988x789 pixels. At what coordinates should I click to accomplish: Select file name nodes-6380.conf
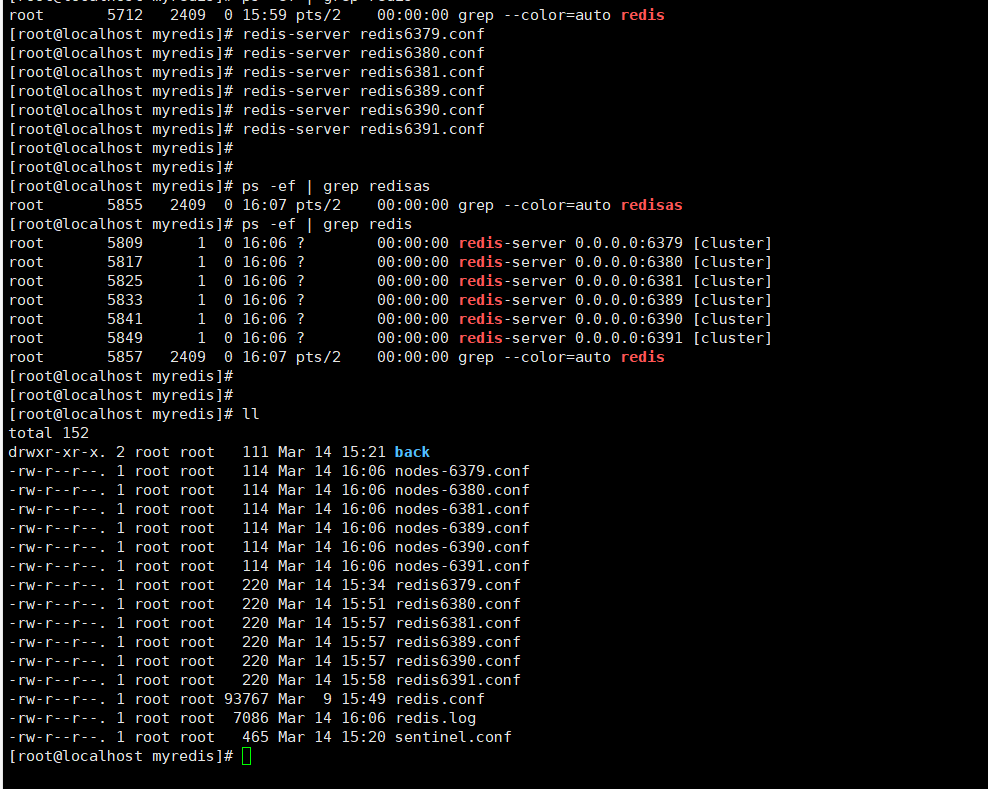(x=462, y=490)
